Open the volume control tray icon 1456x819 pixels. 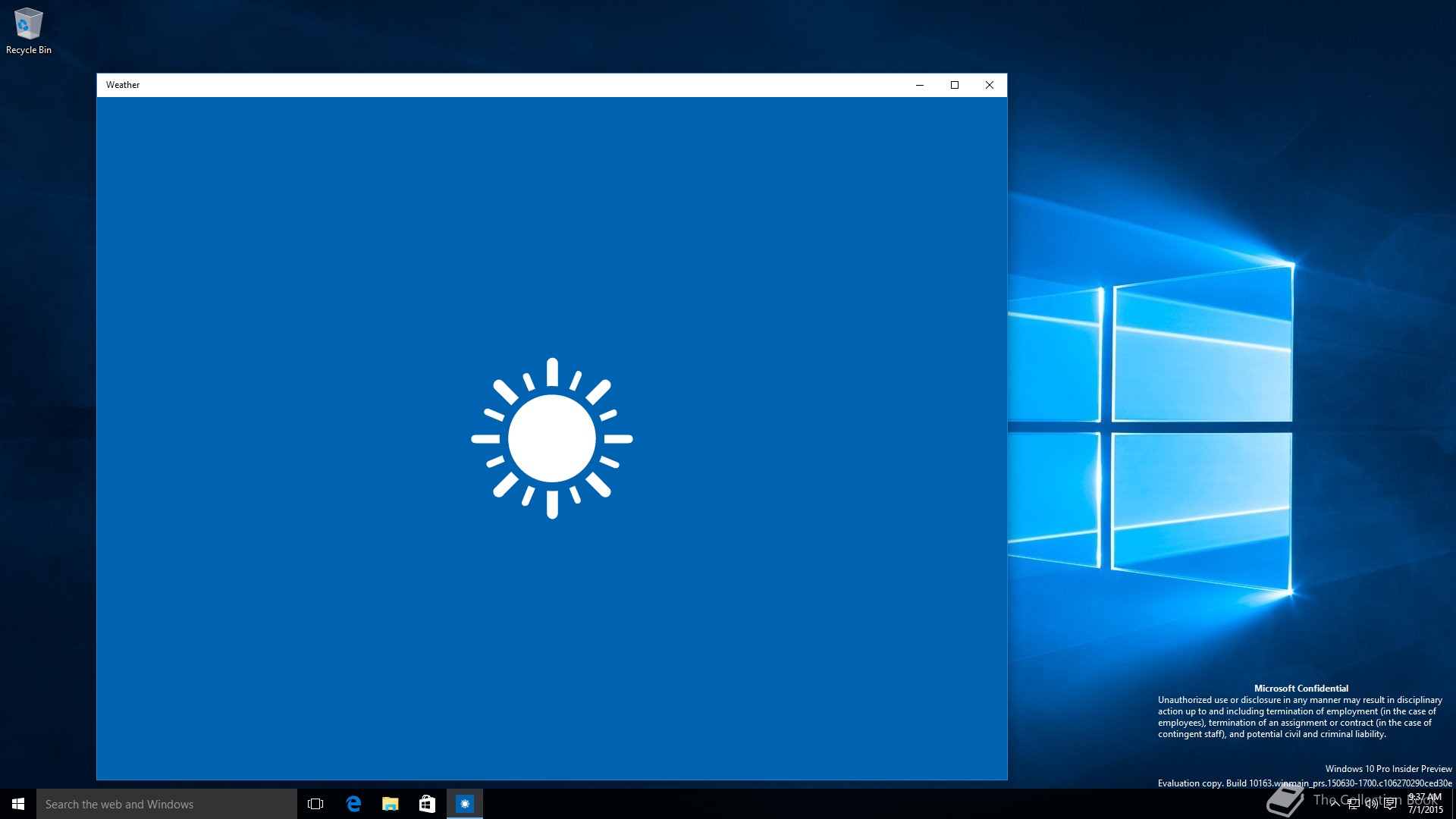(1371, 804)
